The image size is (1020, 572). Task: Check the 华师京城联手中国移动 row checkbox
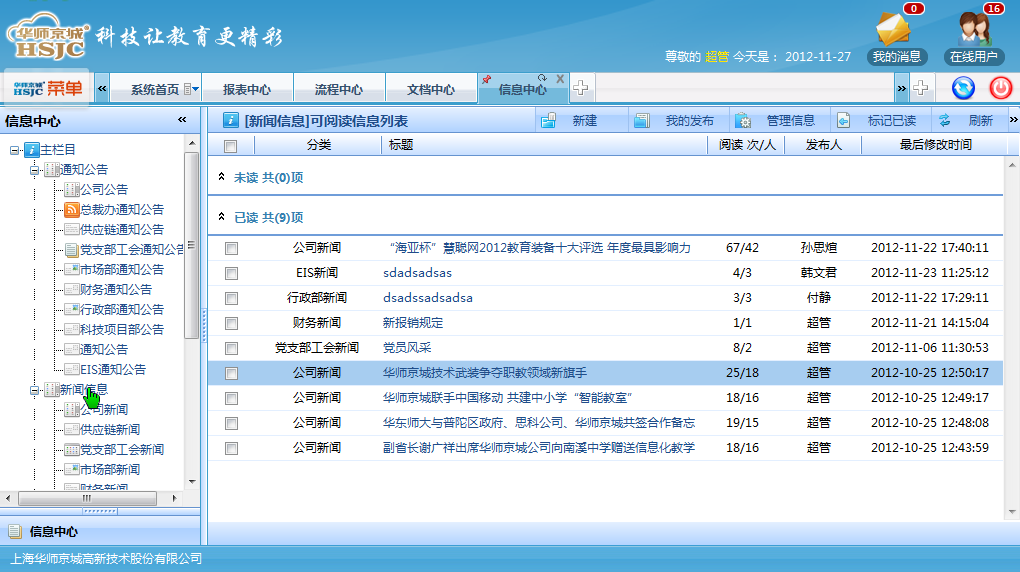pos(231,398)
